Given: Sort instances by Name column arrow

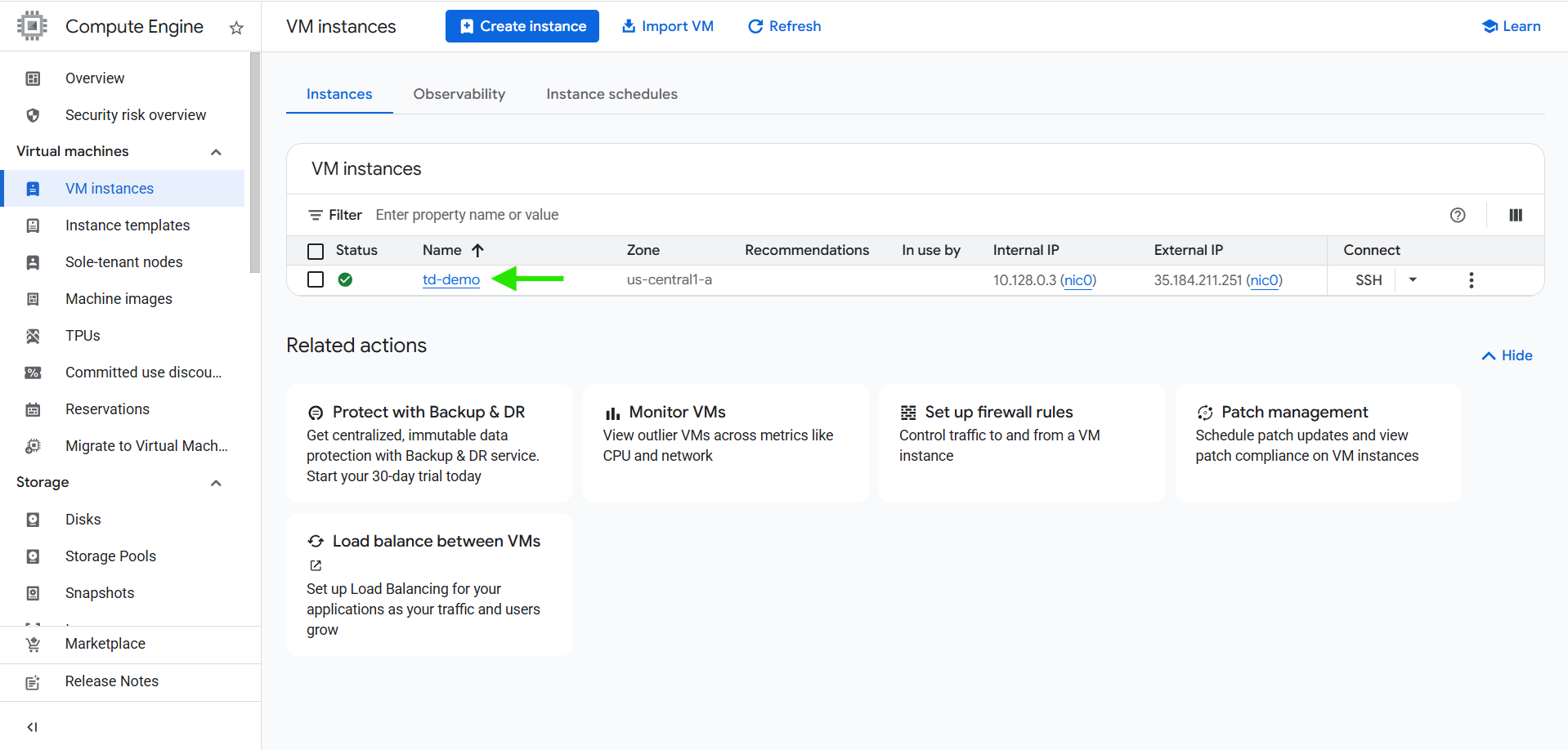Looking at the screenshot, I should (478, 250).
